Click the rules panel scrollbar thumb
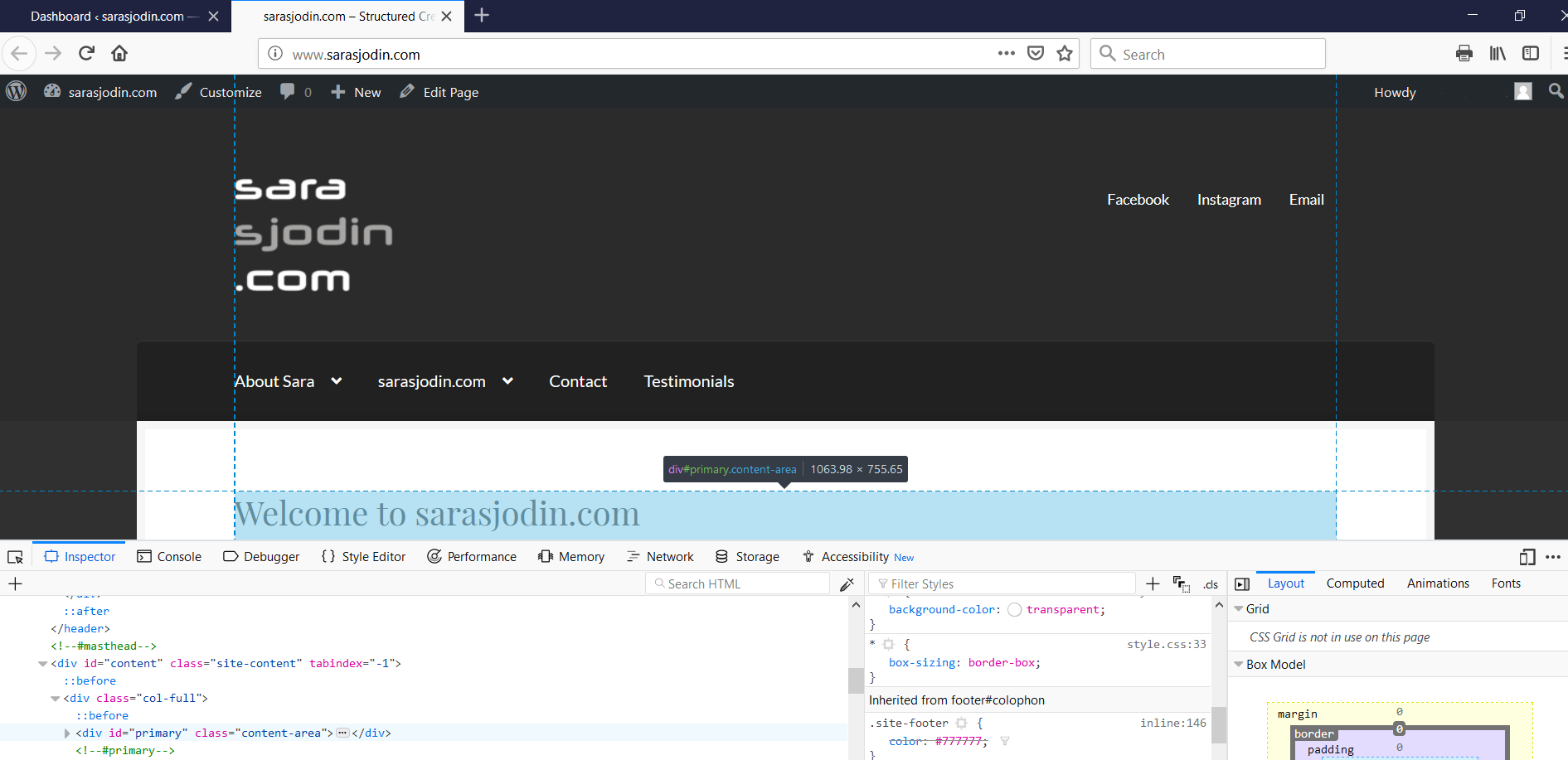This screenshot has width=1568, height=760. [1219, 724]
